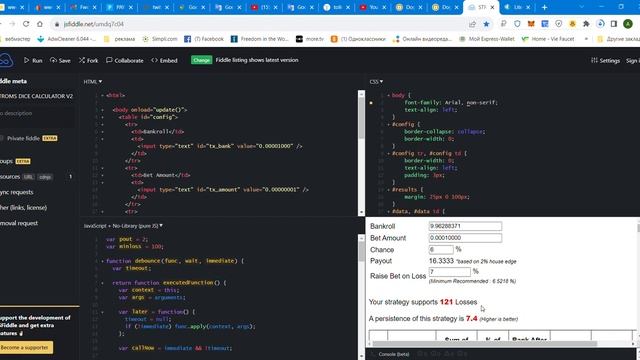
Task: Open the JavaScript + No-Library dropdown
Action: click(x=123, y=226)
